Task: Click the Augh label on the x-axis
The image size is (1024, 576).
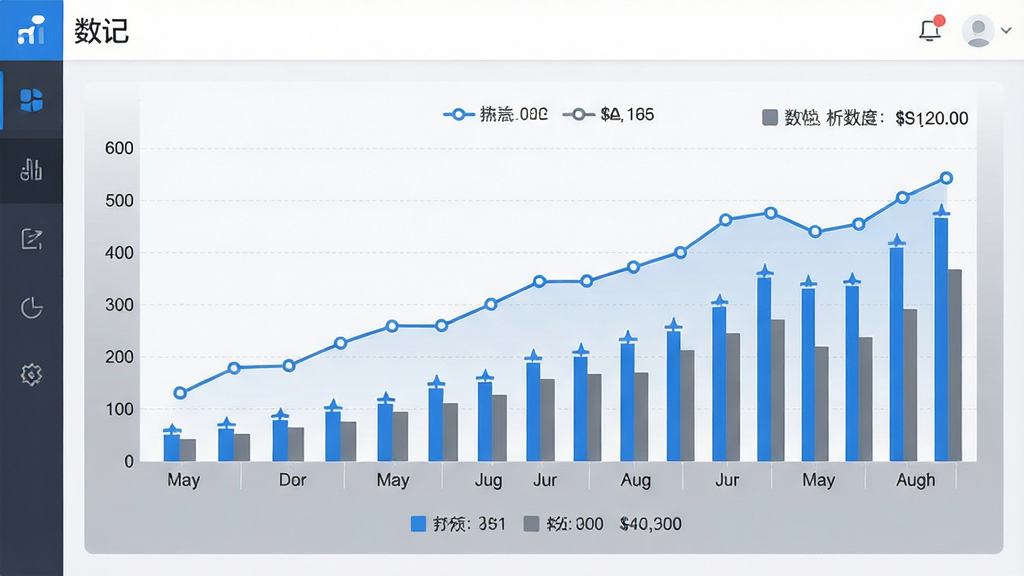Action: point(916,481)
